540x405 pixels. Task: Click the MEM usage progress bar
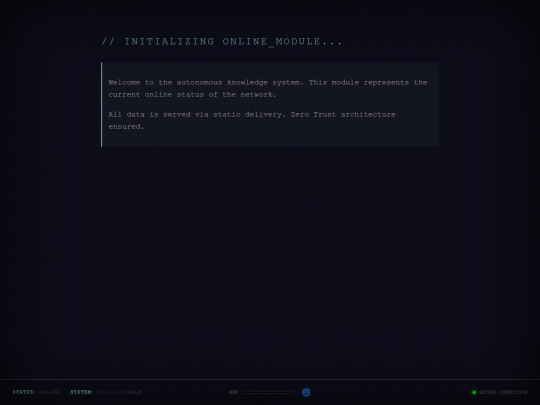[267, 392]
